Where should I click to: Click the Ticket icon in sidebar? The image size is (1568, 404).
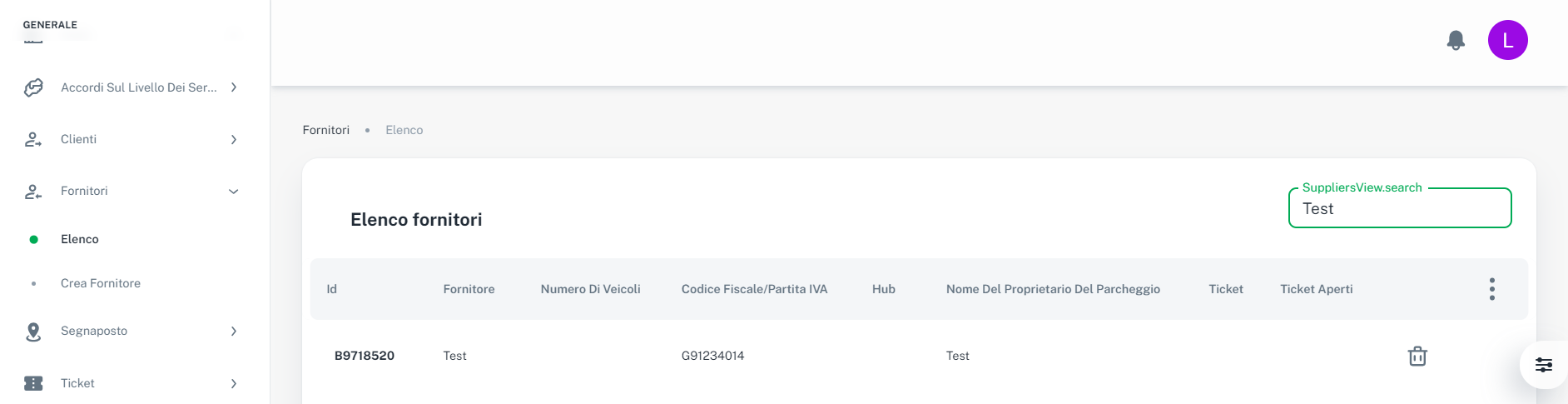(x=33, y=383)
